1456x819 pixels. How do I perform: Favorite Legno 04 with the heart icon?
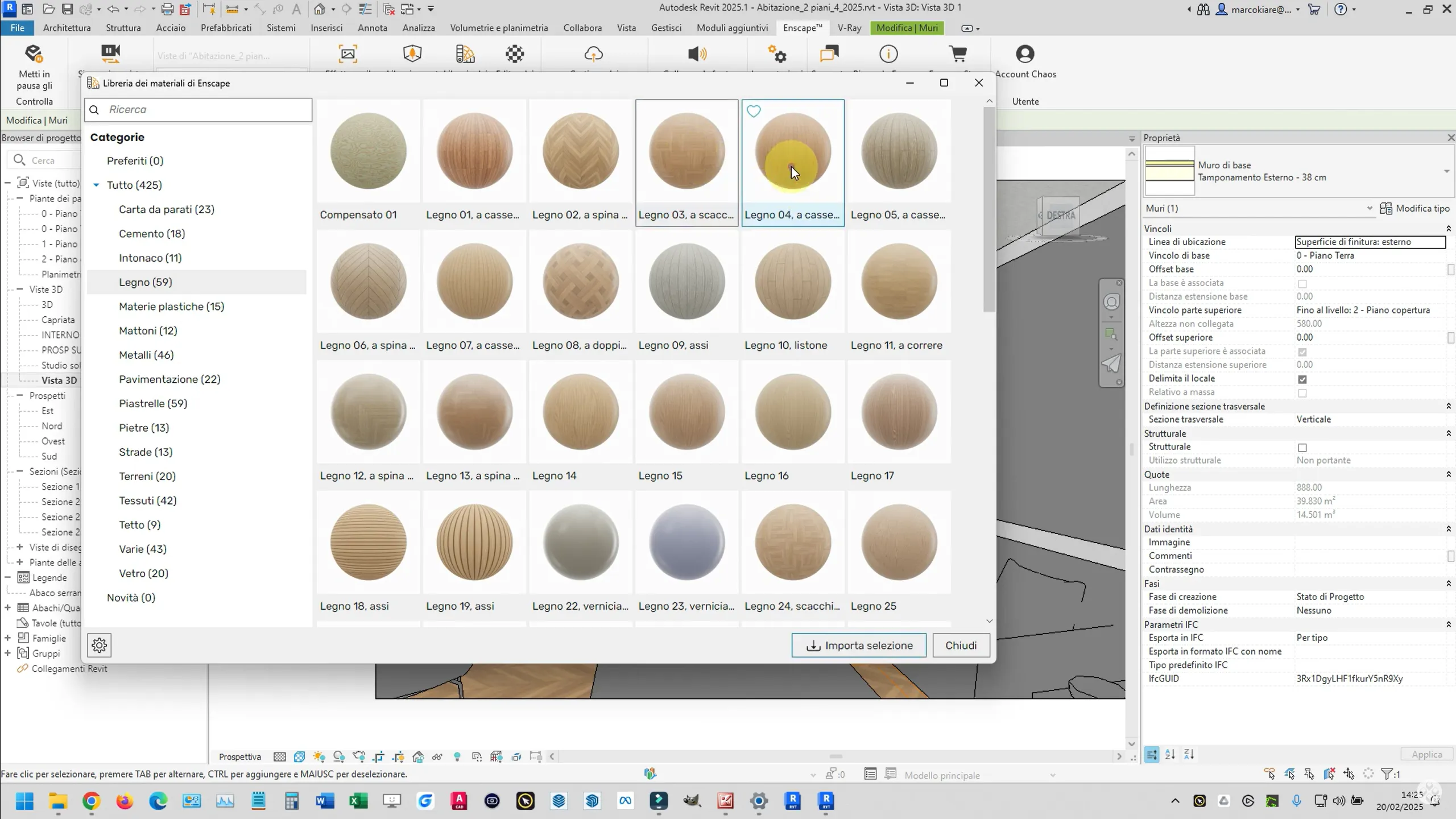point(754,111)
